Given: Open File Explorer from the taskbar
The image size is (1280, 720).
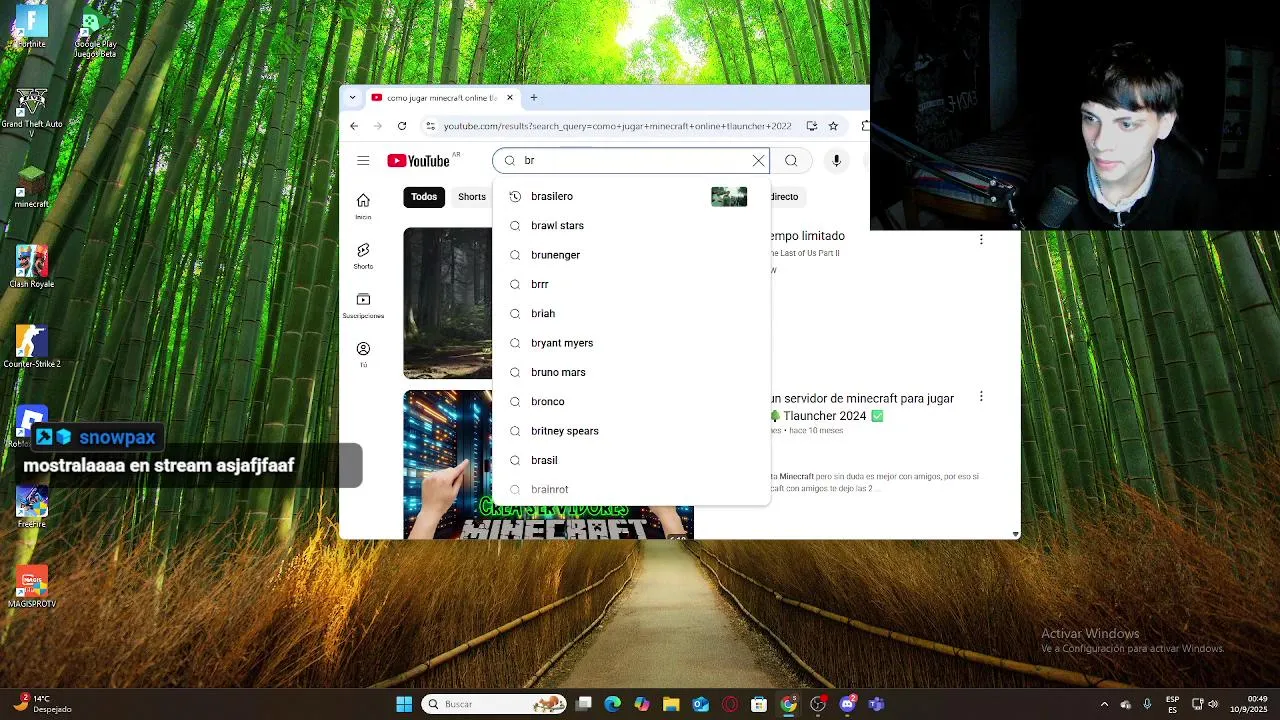Looking at the screenshot, I should click(x=671, y=704).
